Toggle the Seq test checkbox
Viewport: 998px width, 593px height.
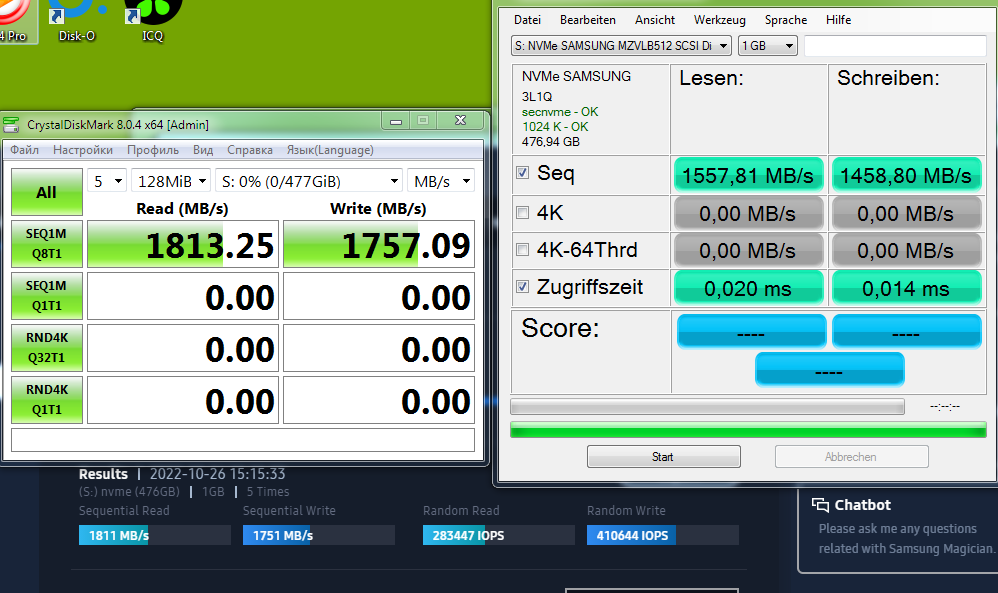click(523, 172)
